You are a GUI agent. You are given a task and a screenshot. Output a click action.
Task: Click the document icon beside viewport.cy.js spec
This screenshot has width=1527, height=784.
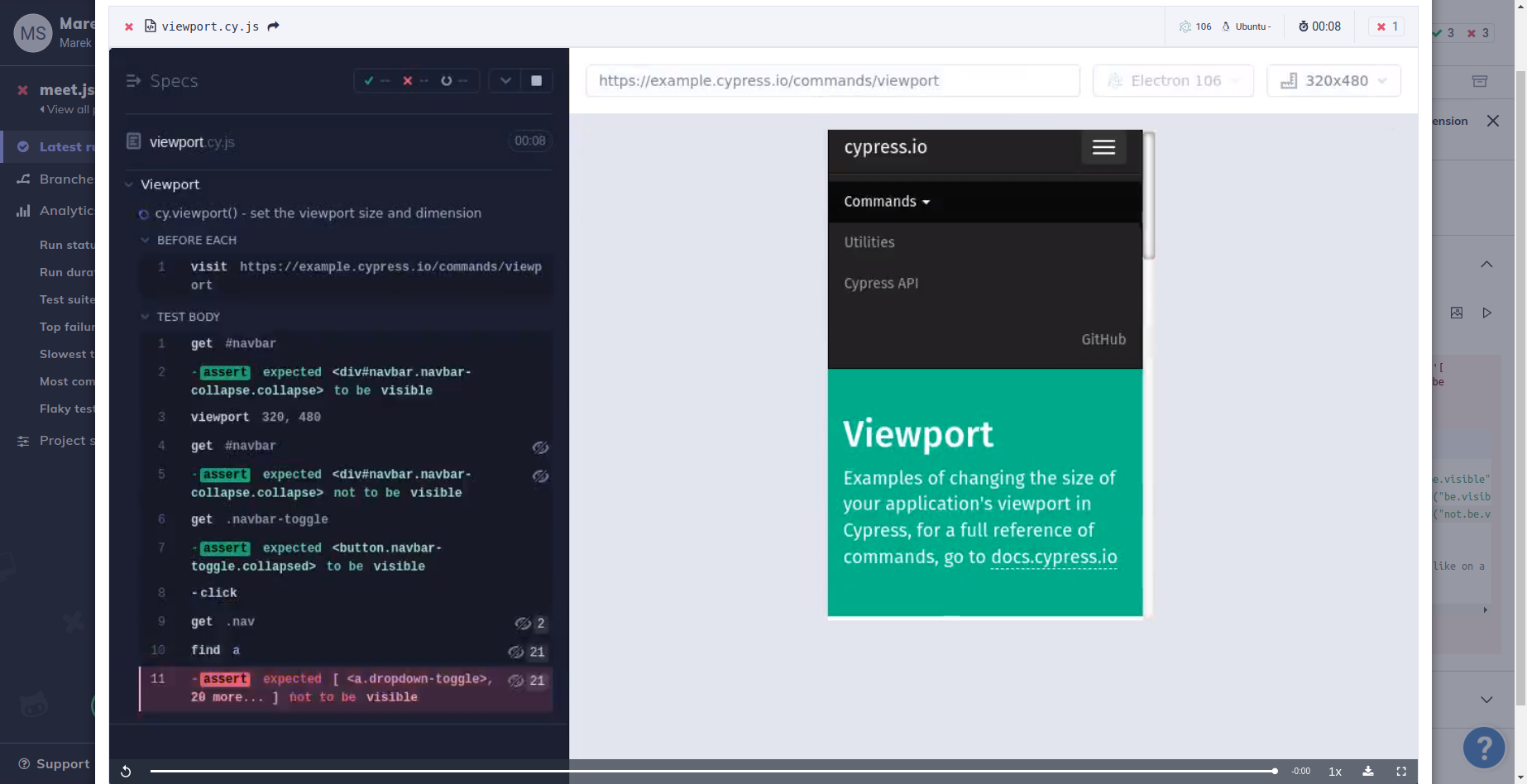pos(133,141)
